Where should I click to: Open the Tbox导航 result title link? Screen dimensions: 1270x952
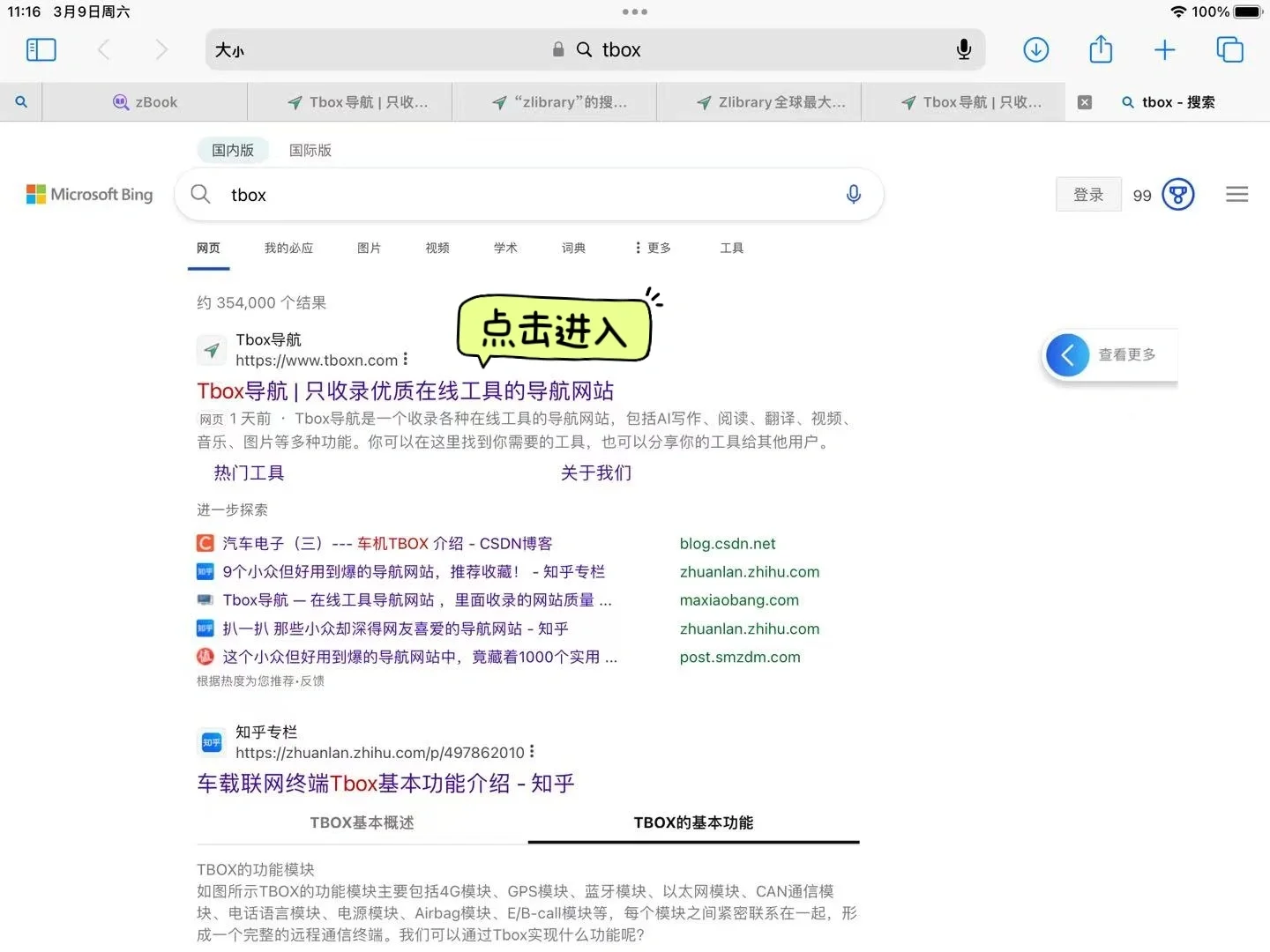405,390
